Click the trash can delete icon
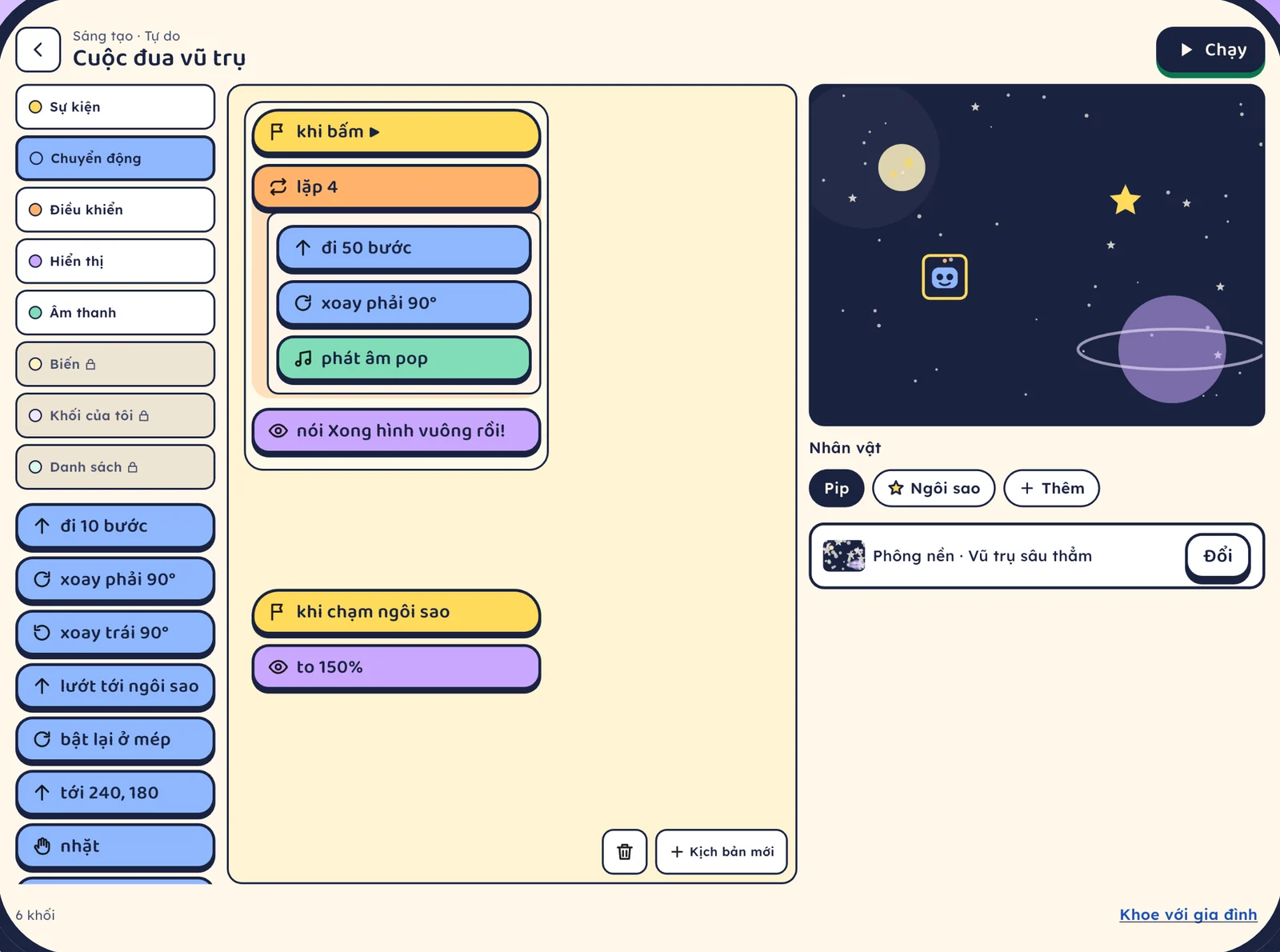 point(624,851)
